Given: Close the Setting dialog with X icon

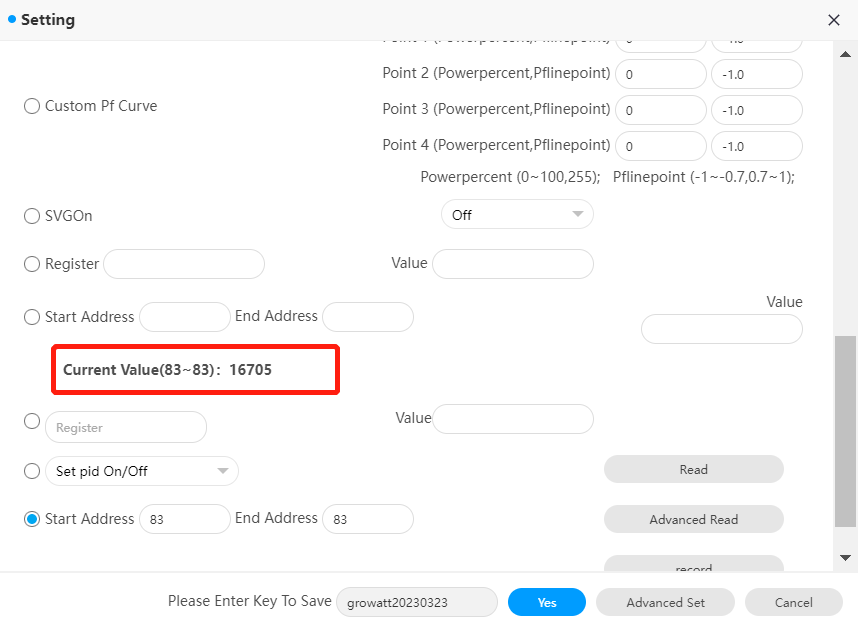Looking at the screenshot, I should coord(833,20).
